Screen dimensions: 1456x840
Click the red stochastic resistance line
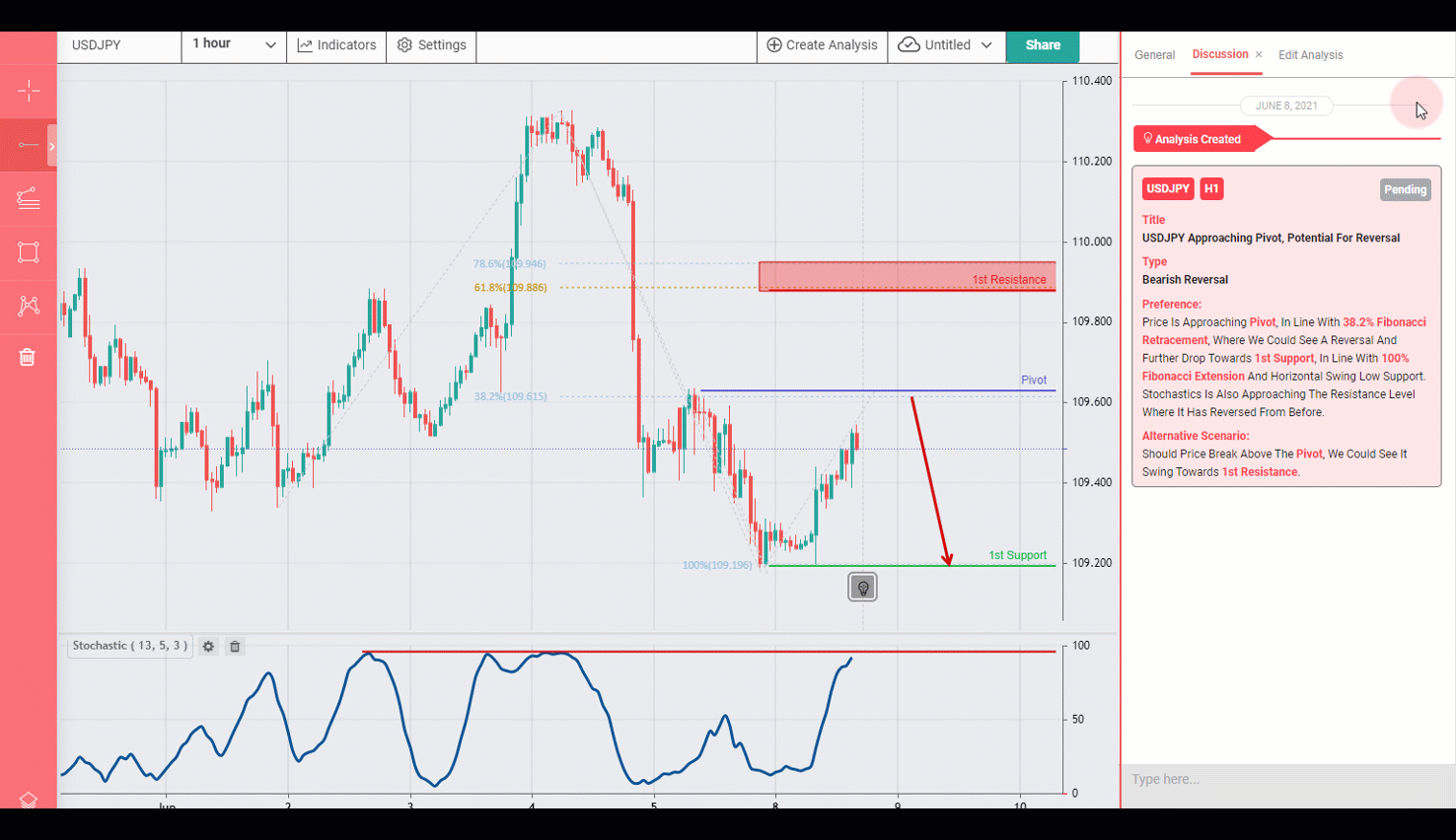(x=708, y=652)
